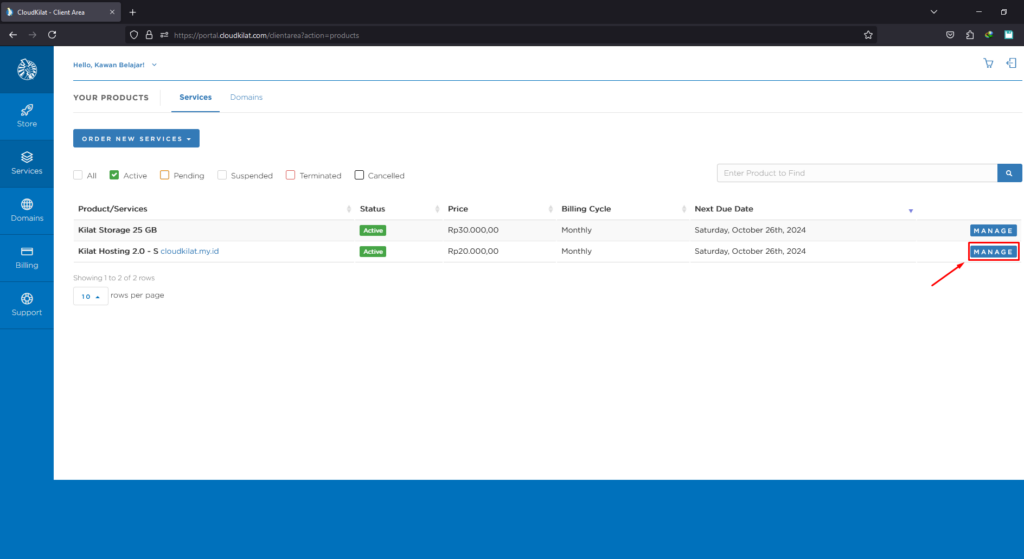The image size is (1024, 559).
Task: Switch to the Domains tab beside Services
Action: point(246,97)
